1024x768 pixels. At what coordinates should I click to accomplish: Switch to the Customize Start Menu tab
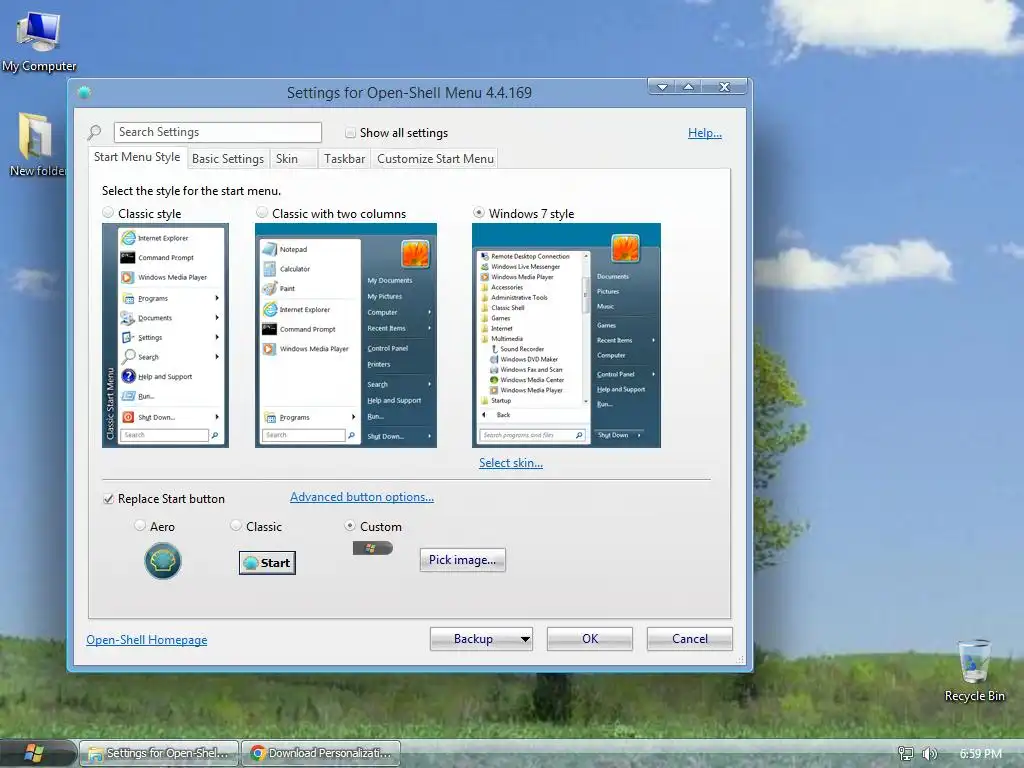click(x=435, y=159)
